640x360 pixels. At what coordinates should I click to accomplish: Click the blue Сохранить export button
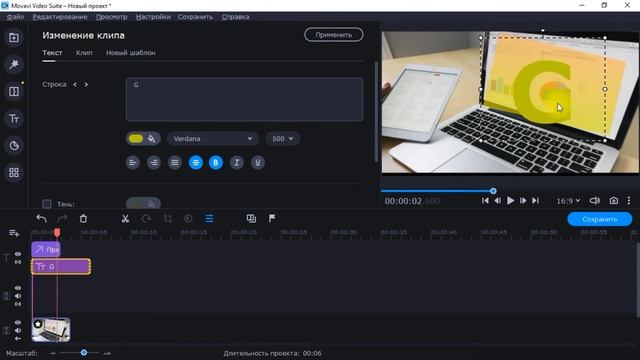tap(600, 219)
